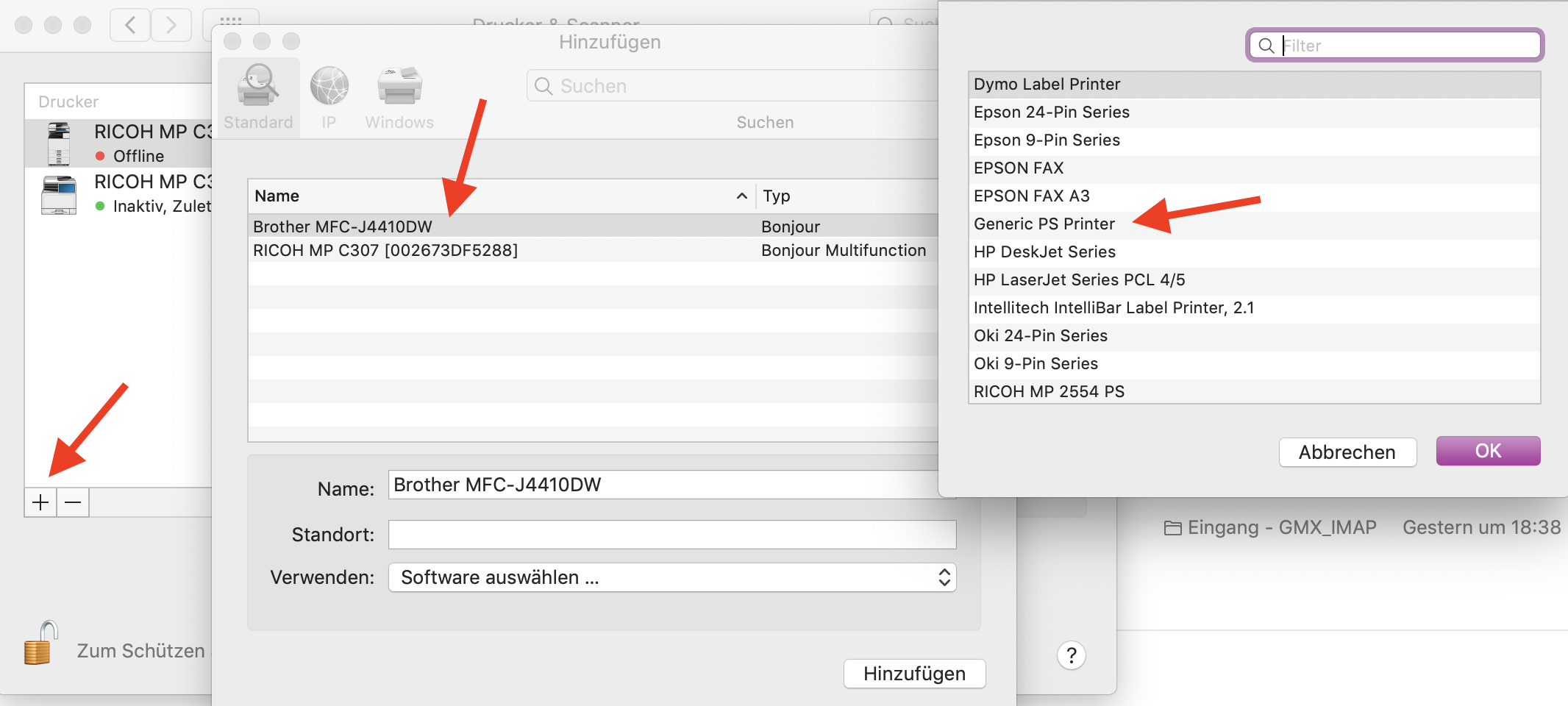Focus the Standort input field

click(672, 535)
